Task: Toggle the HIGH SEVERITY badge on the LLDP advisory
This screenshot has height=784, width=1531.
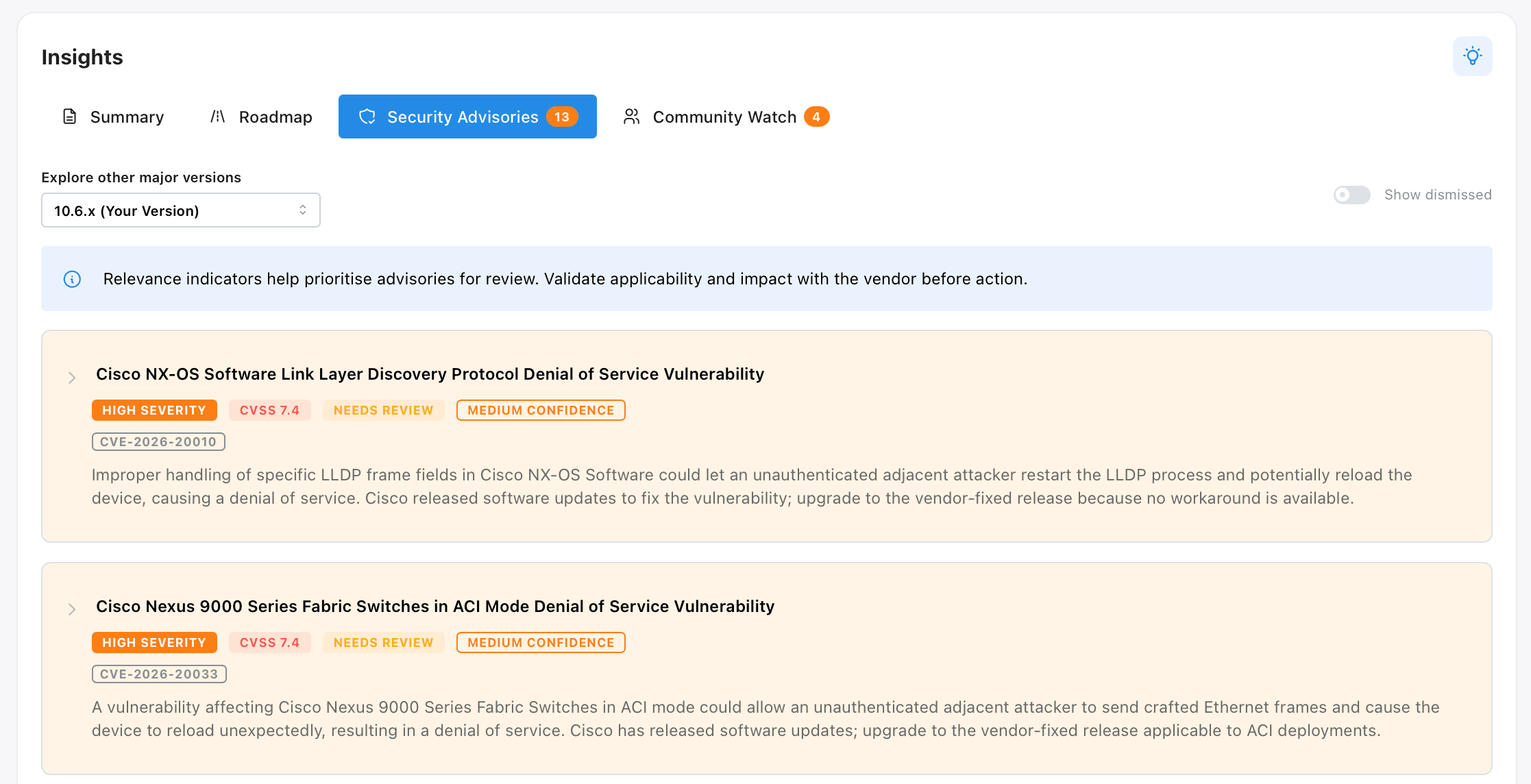Action: point(154,410)
